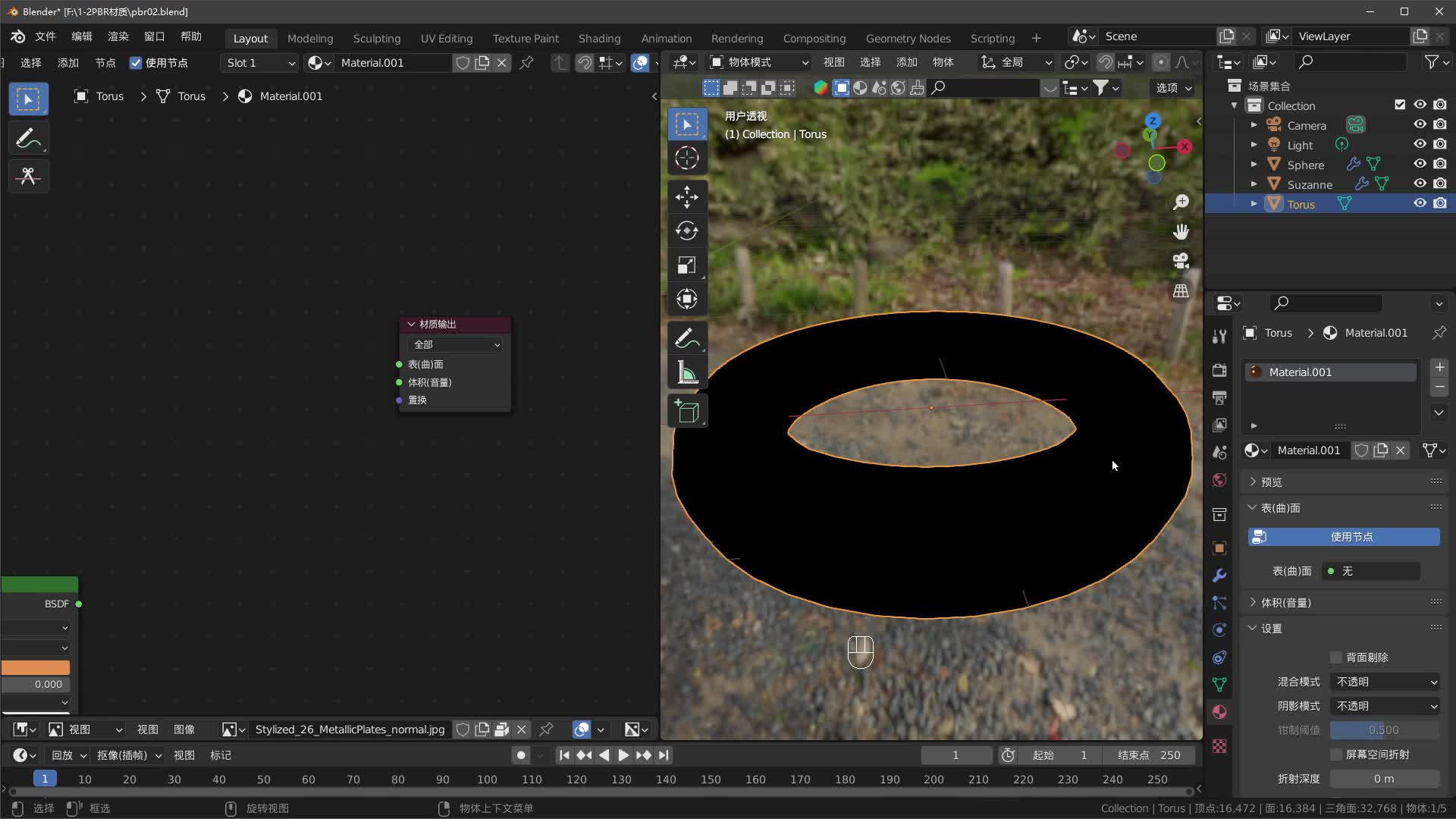1456x819 pixels.
Task: Open the Physics properties tab
Action: 1219,630
